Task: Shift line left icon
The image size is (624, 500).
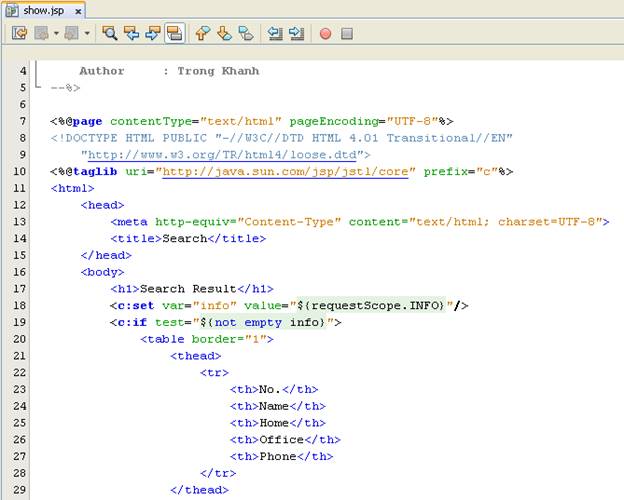Action: click(x=275, y=33)
